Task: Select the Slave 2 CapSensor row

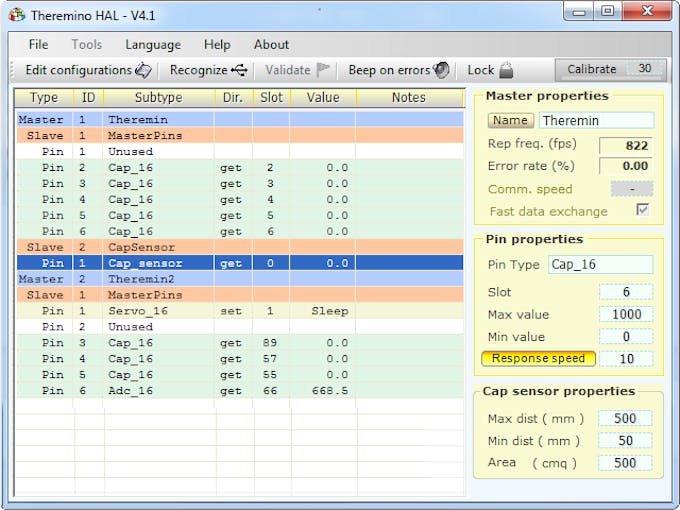Action: (240, 247)
